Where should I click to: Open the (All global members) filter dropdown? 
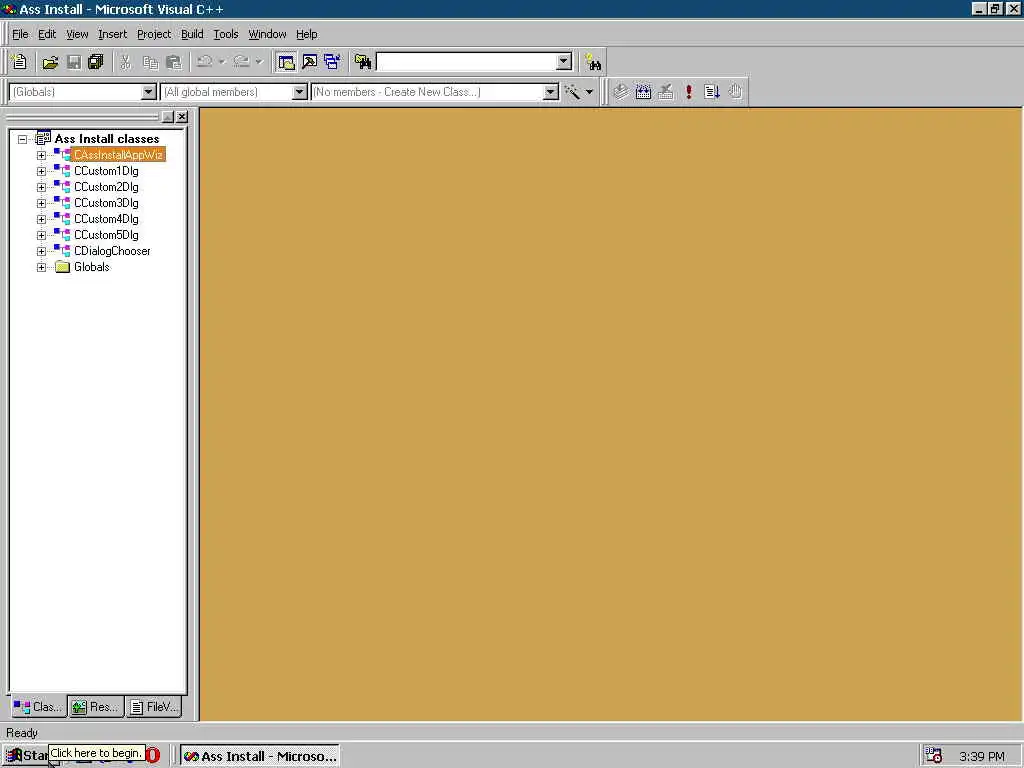pos(300,92)
